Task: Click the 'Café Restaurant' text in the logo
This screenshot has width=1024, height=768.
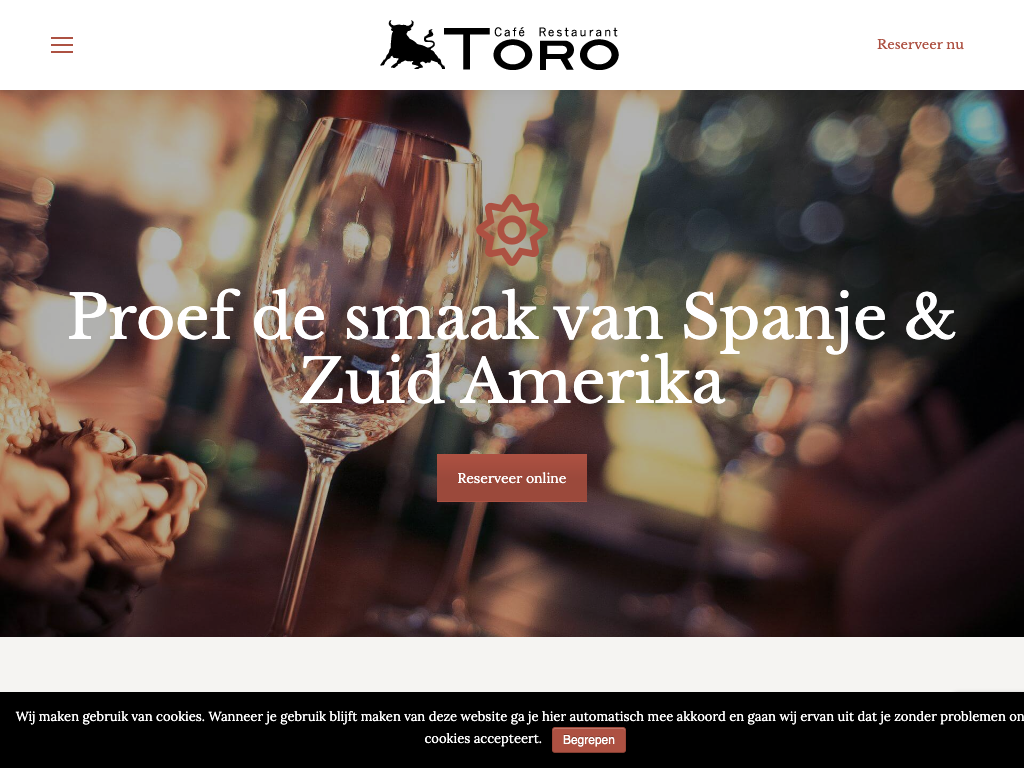Action: [x=556, y=31]
